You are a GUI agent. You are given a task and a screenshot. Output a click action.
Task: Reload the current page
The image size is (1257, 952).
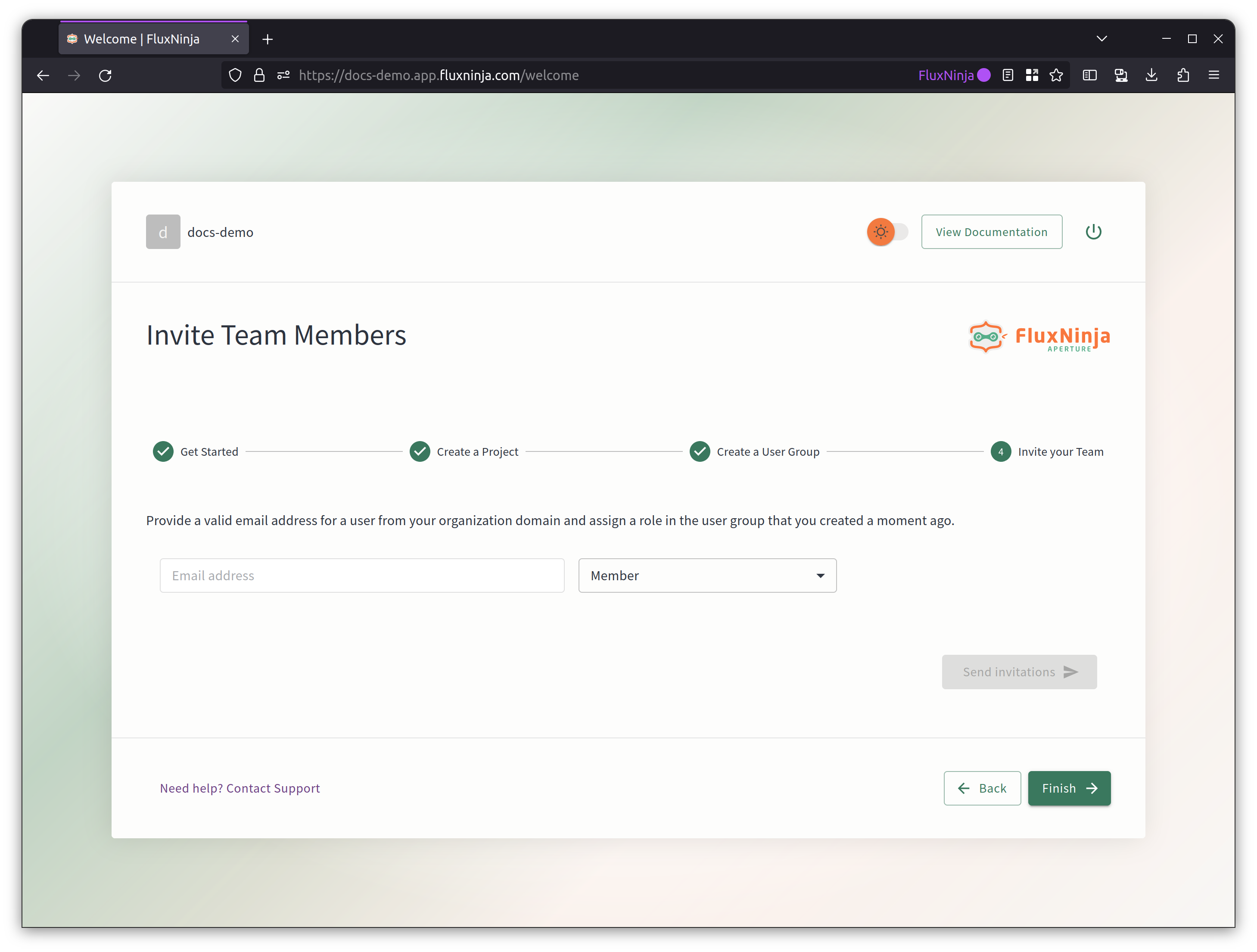105,75
